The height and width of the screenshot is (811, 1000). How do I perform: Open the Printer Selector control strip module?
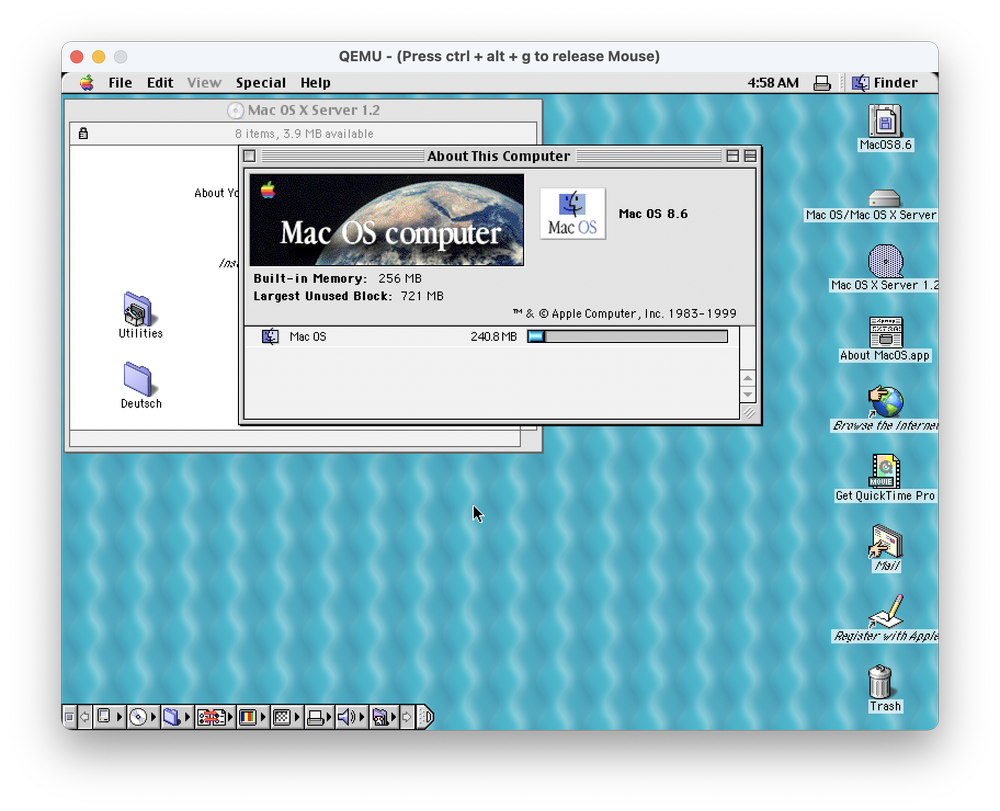click(x=319, y=717)
